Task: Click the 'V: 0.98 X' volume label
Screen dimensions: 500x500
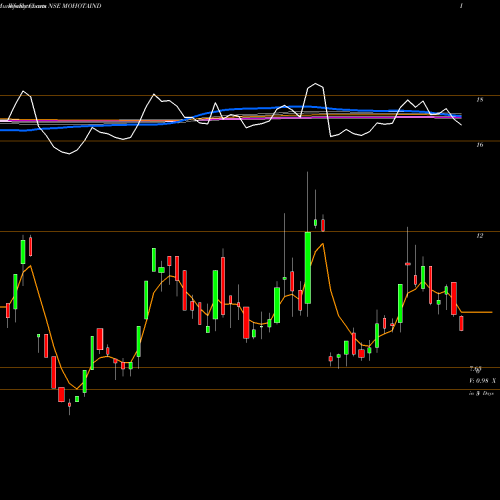Action: click(x=482, y=381)
